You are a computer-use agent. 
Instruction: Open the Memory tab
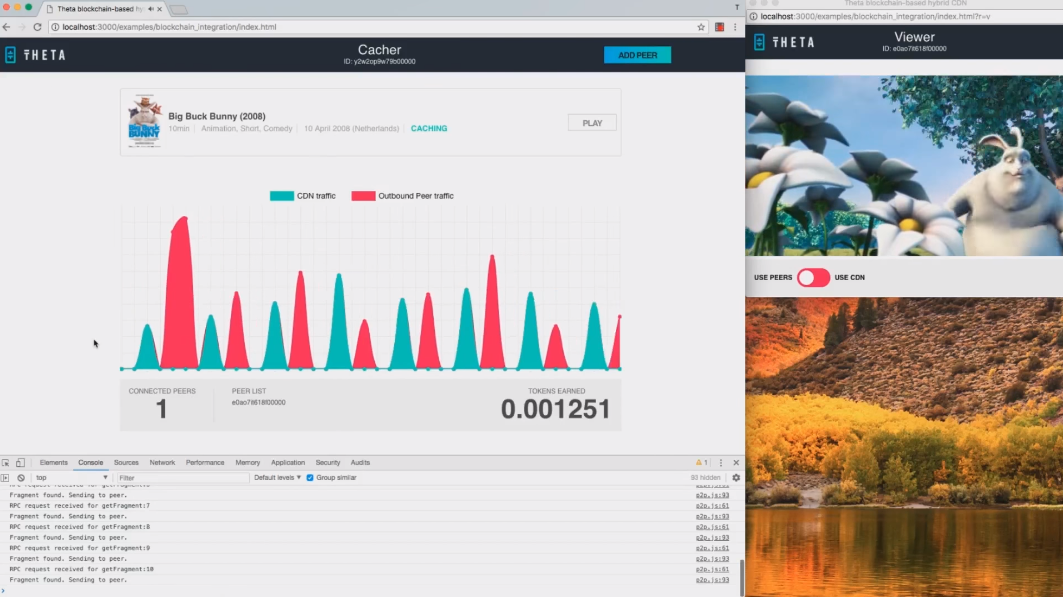pyautogui.click(x=247, y=463)
